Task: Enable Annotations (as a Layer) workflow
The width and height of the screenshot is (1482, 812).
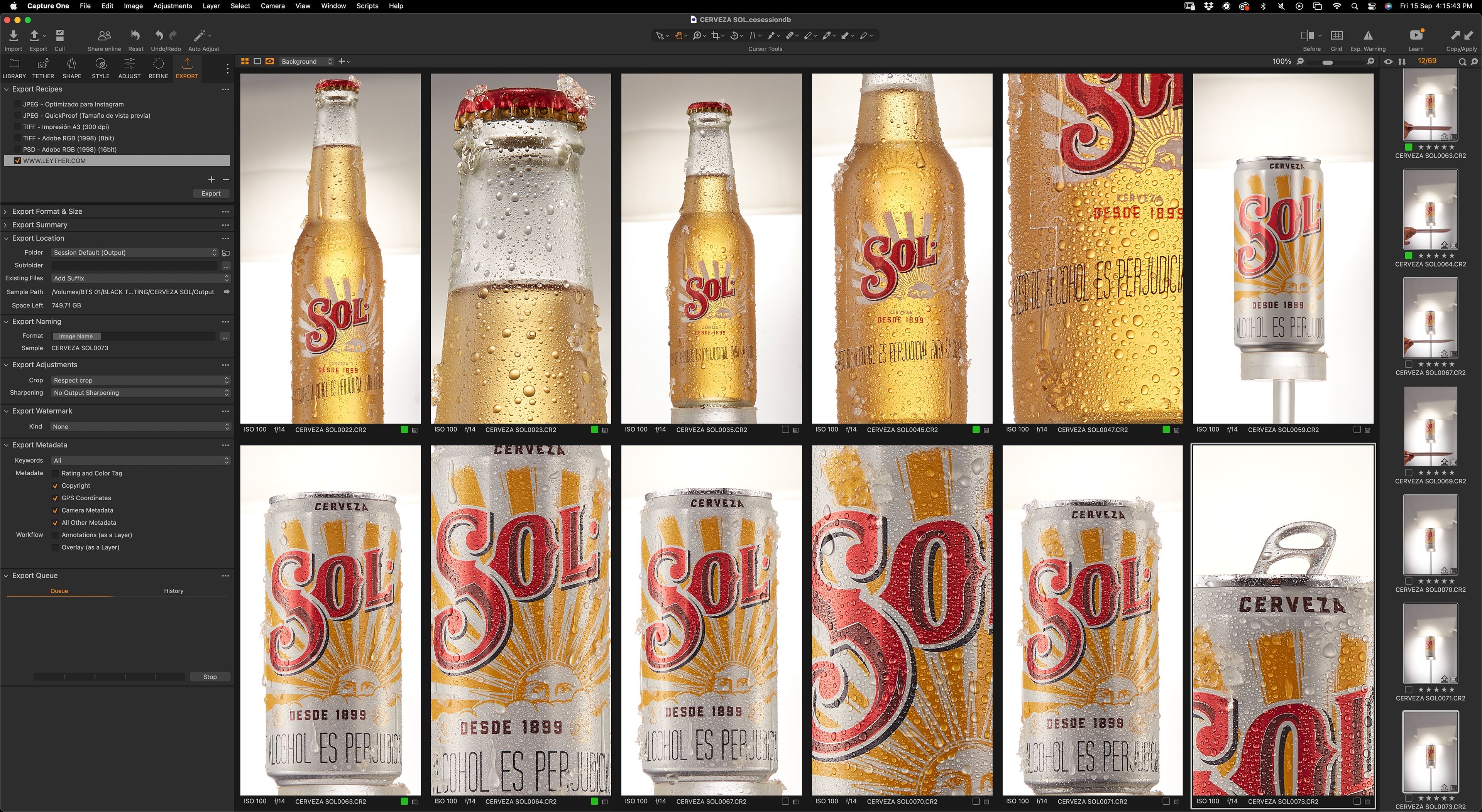Action: pos(55,535)
